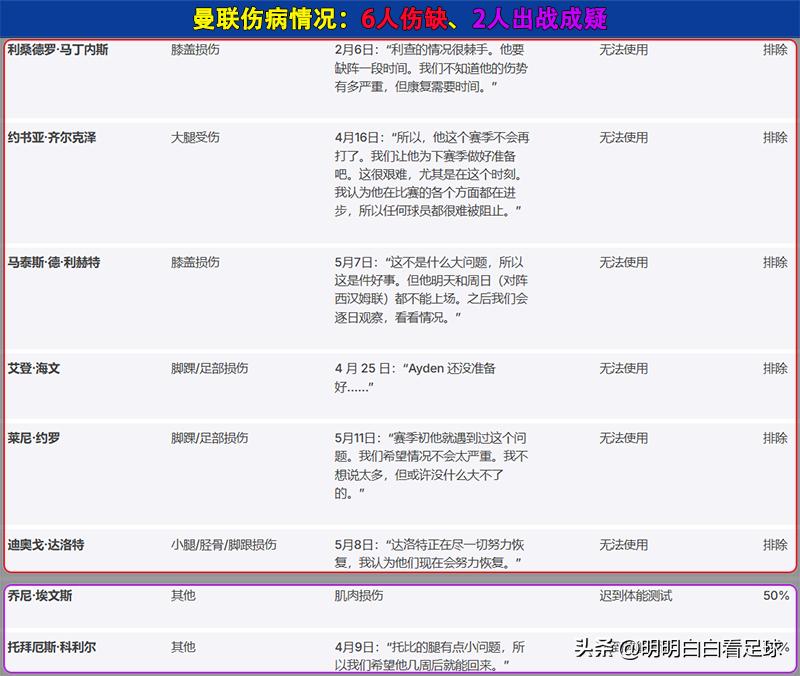Image resolution: width=800 pixels, height=676 pixels.
Task: Click the 肌肉损伤 cell
Action: pyautogui.click(x=359, y=595)
